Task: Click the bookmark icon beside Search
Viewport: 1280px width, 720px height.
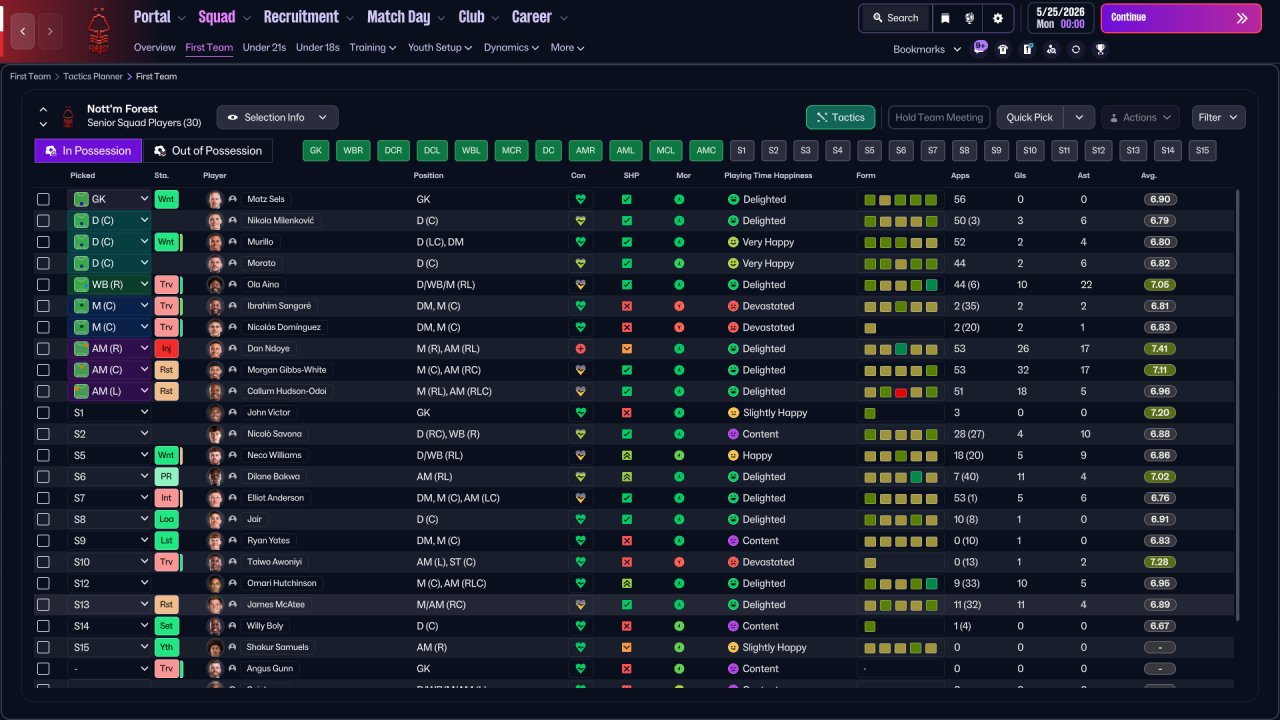Action: [945, 18]
